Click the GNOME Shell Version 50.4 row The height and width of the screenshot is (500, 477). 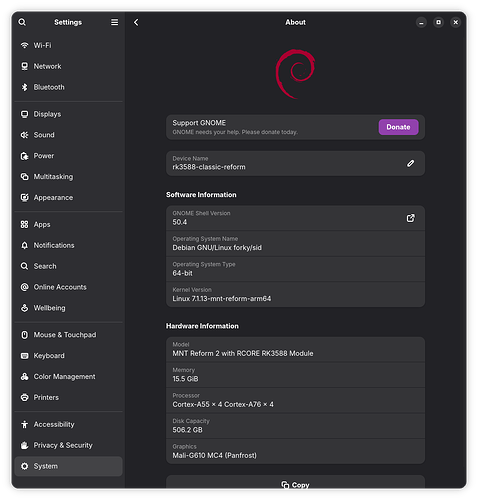pyautogui.click(x=295, y=218)
